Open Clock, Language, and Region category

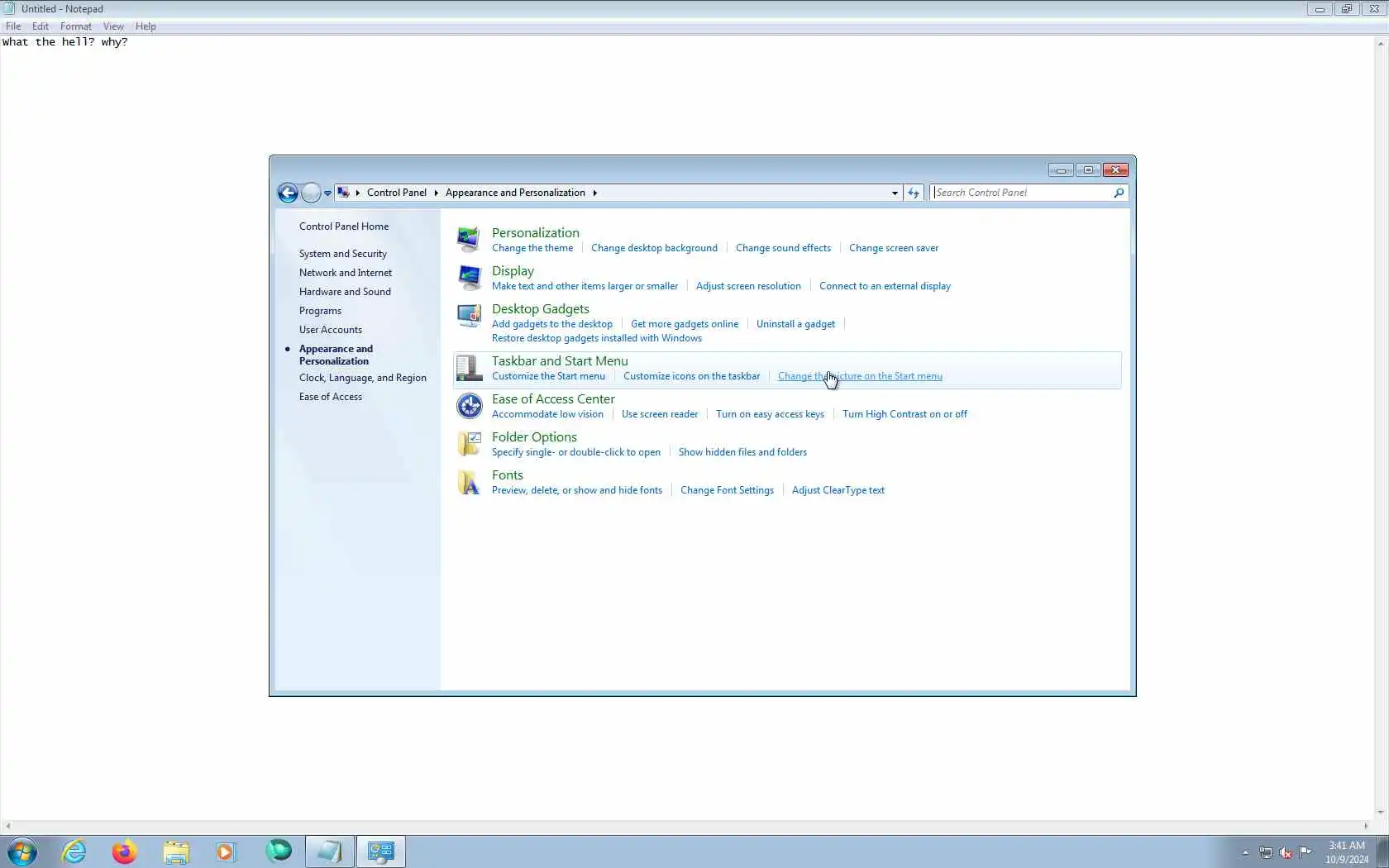[x=363, y=378]
